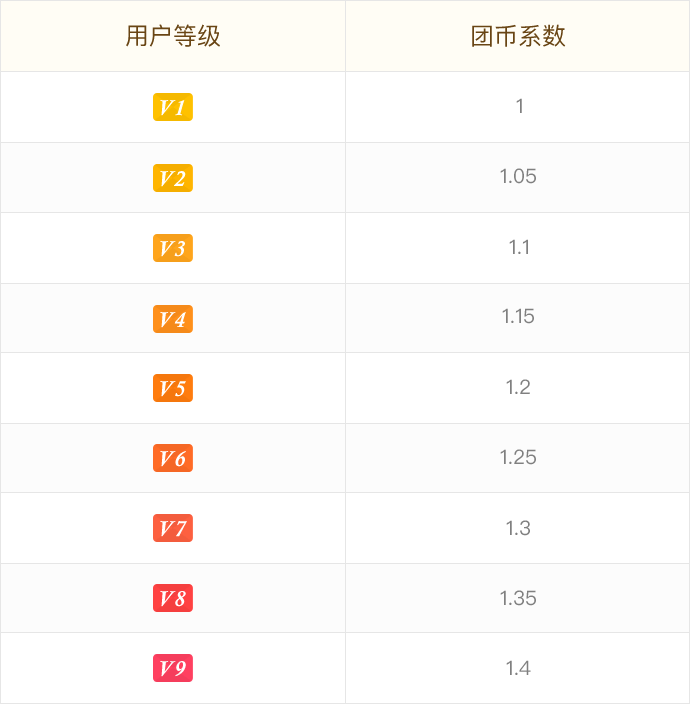The height and width of the screenshot is (704, 690).
Task: Select the V7 level badge
Action: point(173,528)
